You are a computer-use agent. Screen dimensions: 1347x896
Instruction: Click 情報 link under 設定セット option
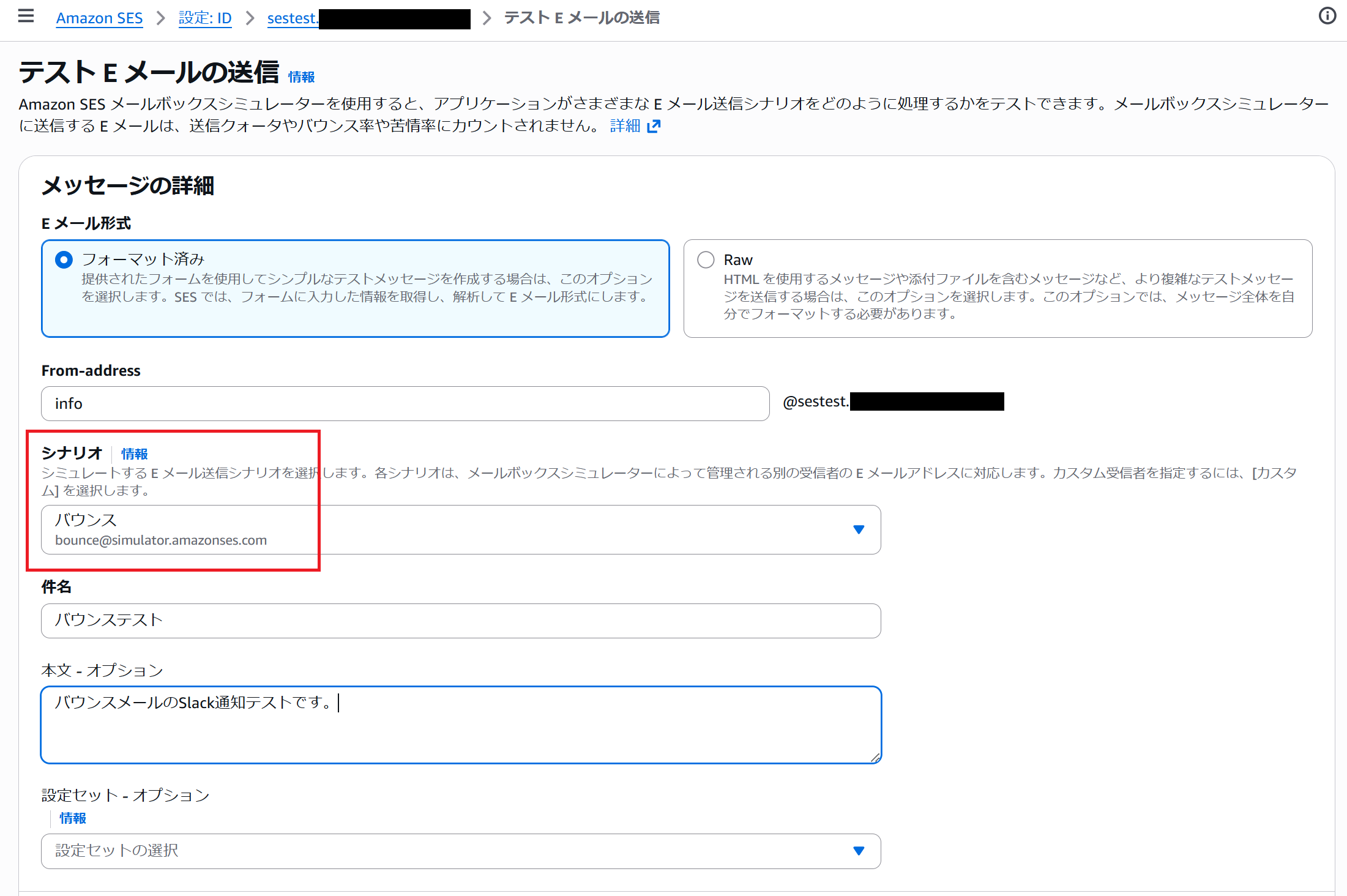click(72, 818)
